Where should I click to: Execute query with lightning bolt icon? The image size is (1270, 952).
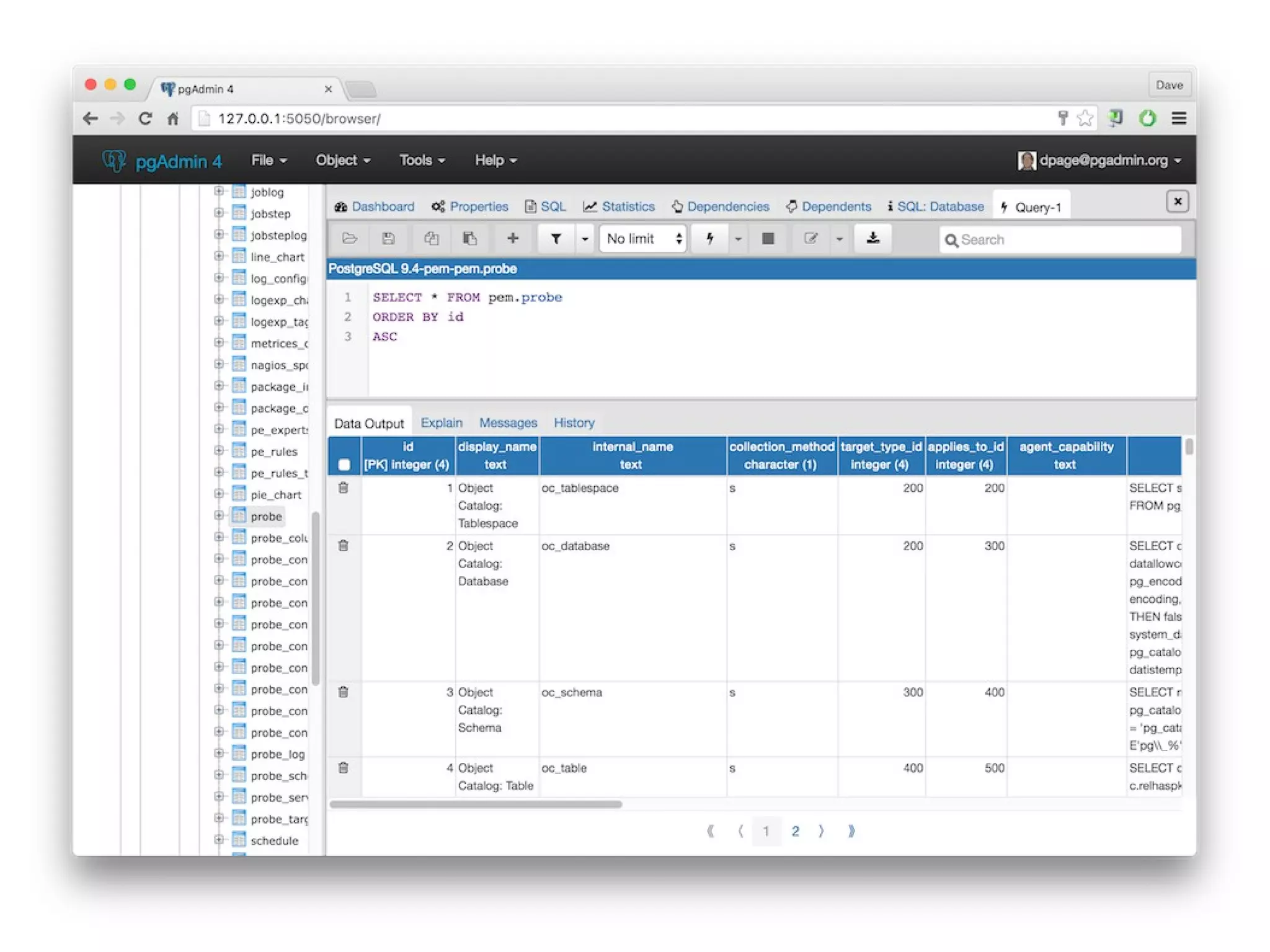(x=710, y=239)
